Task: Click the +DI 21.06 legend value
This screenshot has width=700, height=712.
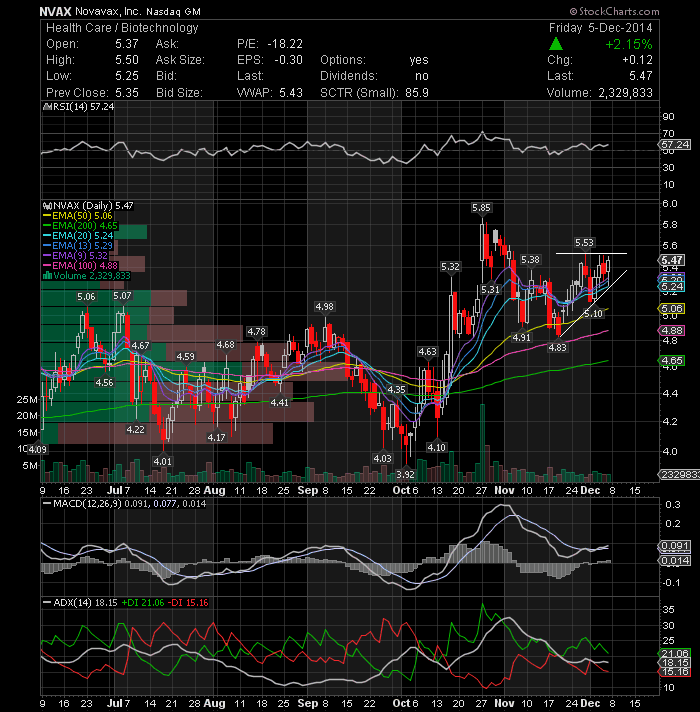Action: 143,603
